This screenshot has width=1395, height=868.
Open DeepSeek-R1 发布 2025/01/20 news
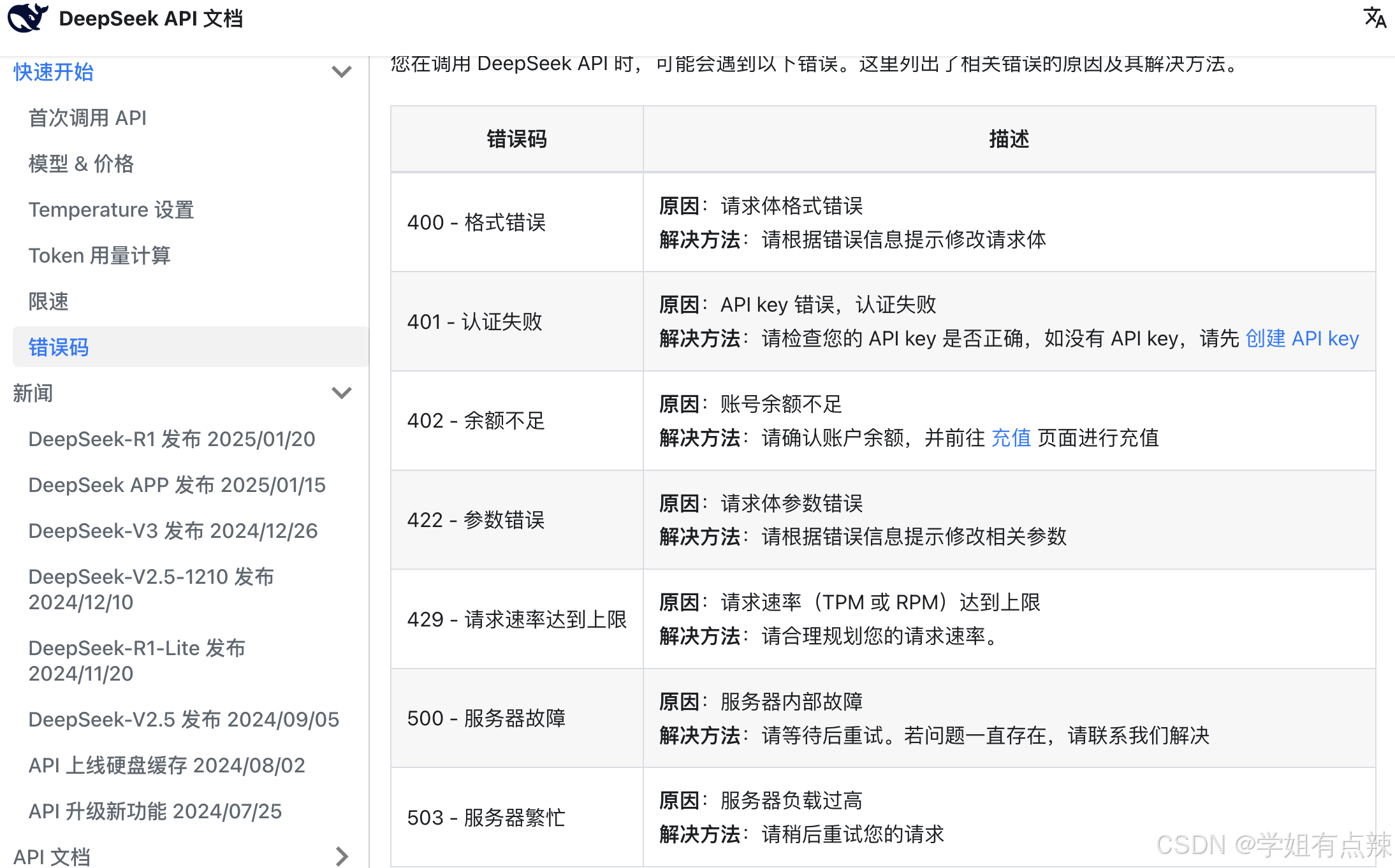point(172,439)
